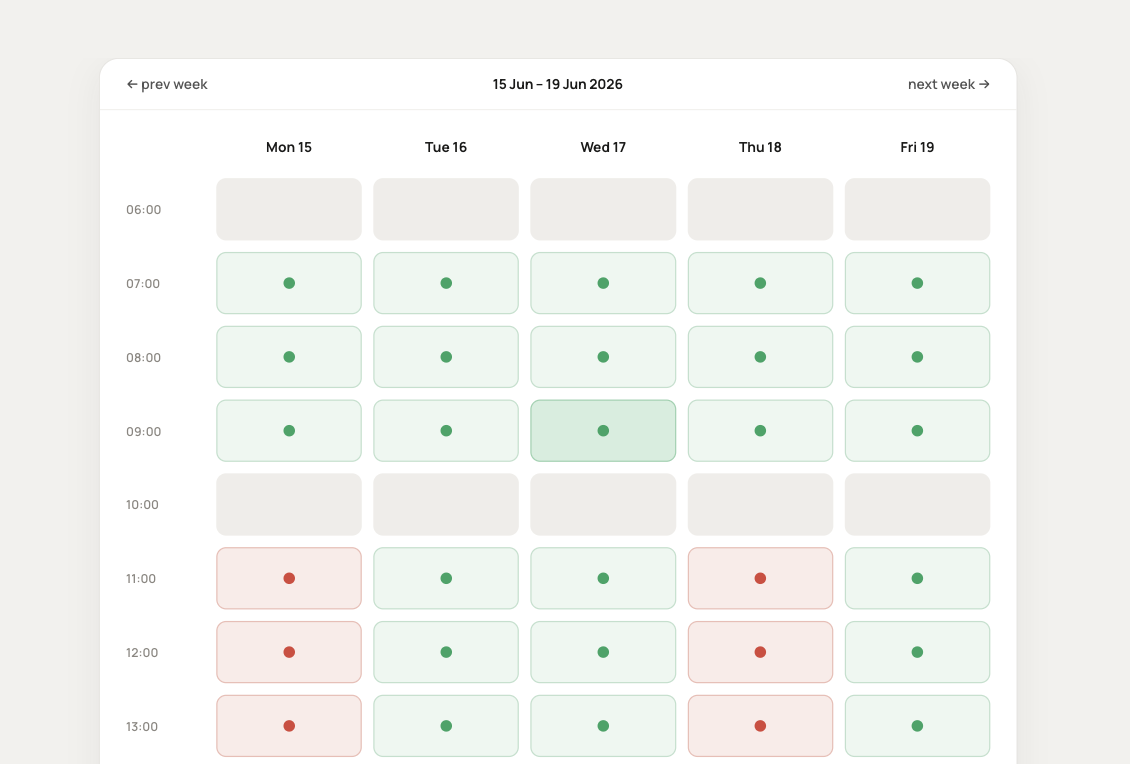Reserve the 12:00 slot on Fri 19

point(917,652)
